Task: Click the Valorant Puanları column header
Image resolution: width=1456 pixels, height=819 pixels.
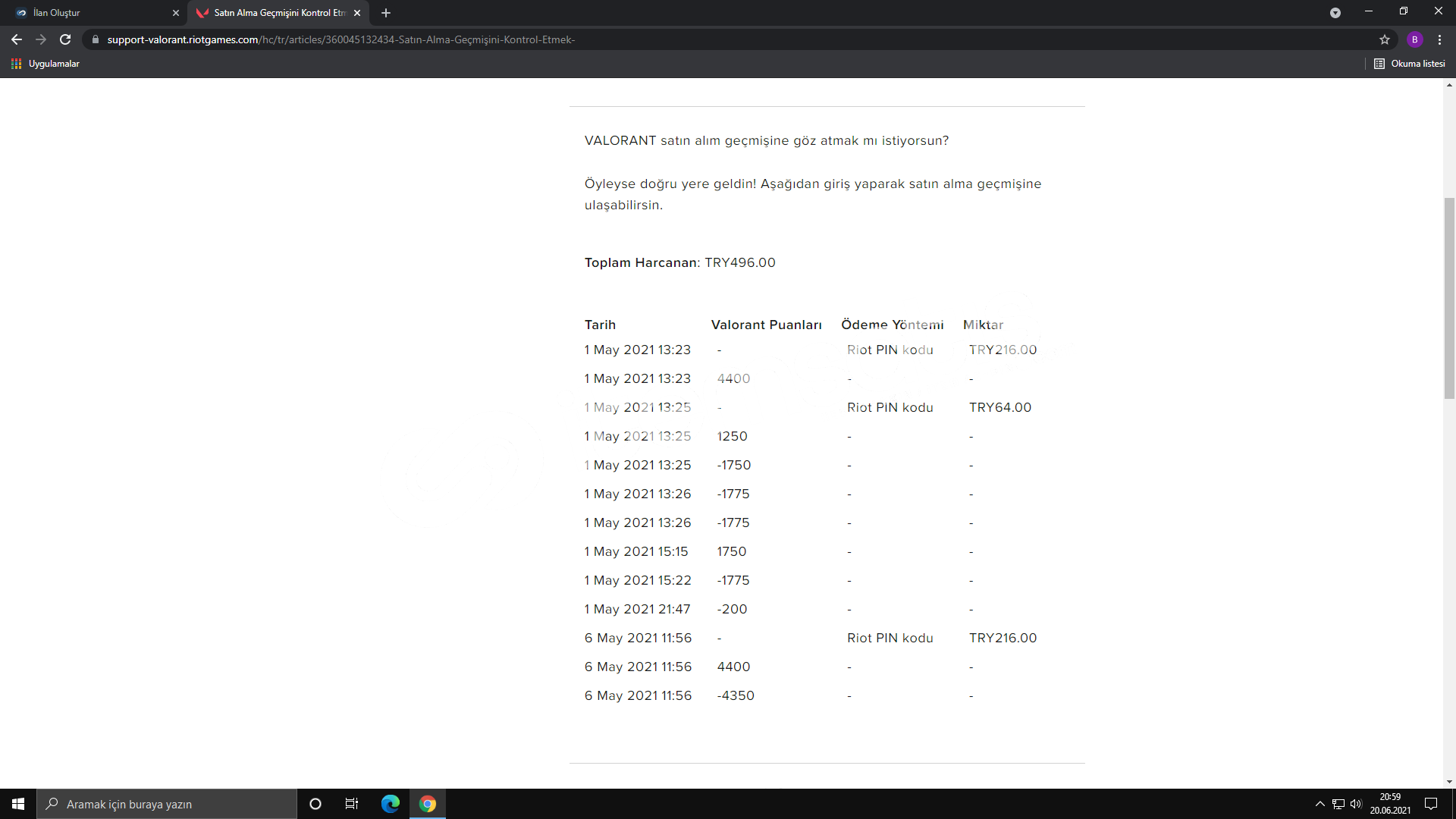Action: [x=766, y=325]
